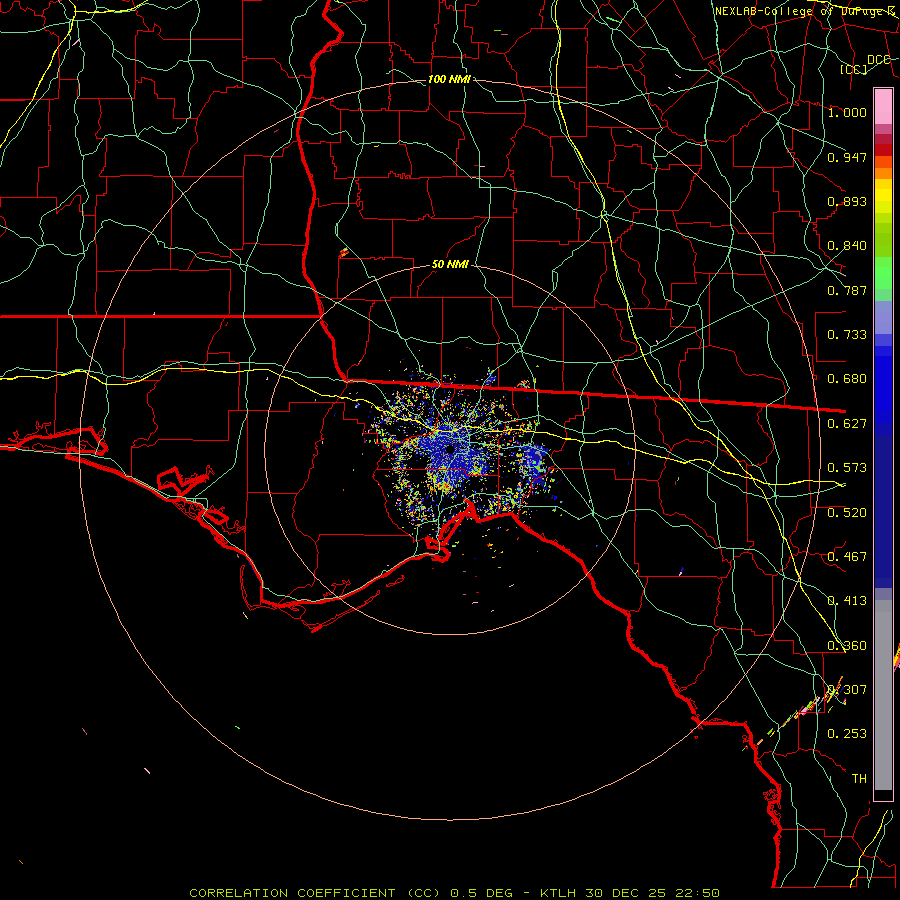Click the 0.840 scale value
Viewport: 900px width, 900px height.
[847, 246]
